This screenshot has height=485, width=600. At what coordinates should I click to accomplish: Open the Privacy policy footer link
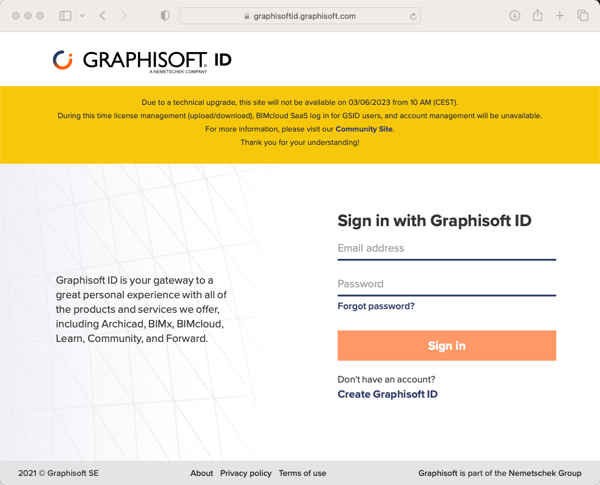coord(246,473)
